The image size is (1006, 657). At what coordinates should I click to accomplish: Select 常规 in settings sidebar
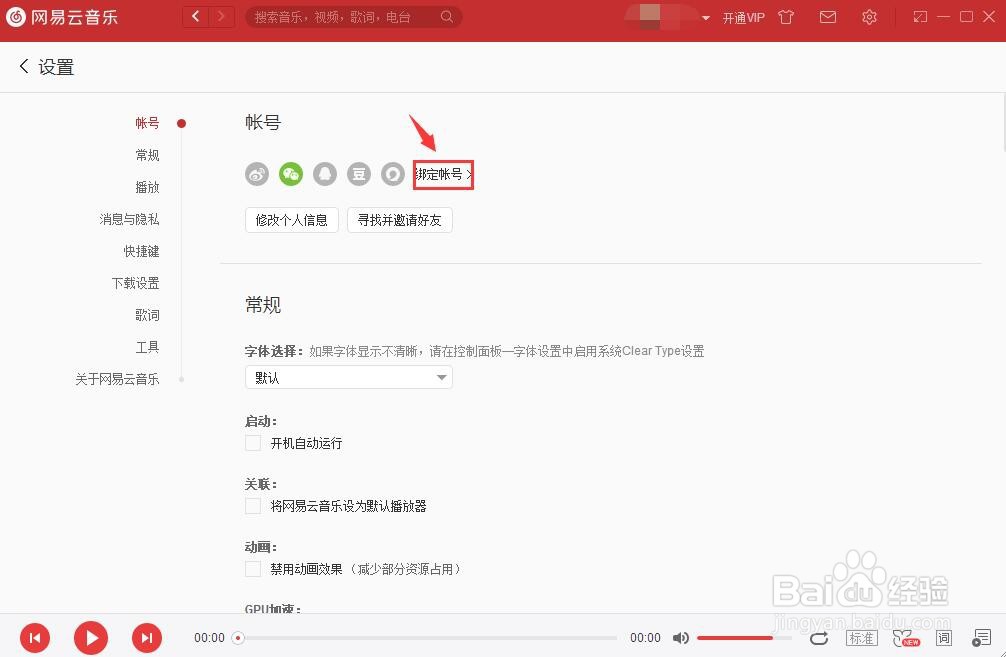click(147, 155)
